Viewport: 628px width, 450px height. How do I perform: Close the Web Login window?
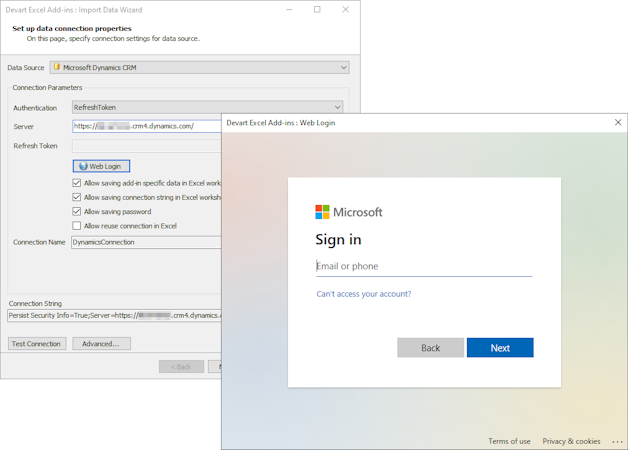618,122
